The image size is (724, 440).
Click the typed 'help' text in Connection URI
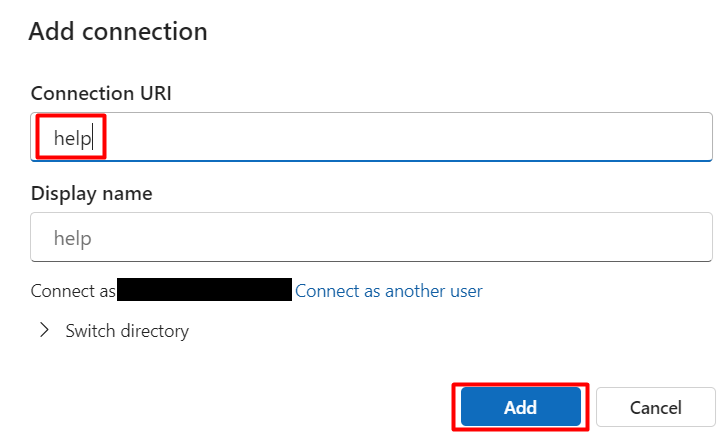(72, 137)
